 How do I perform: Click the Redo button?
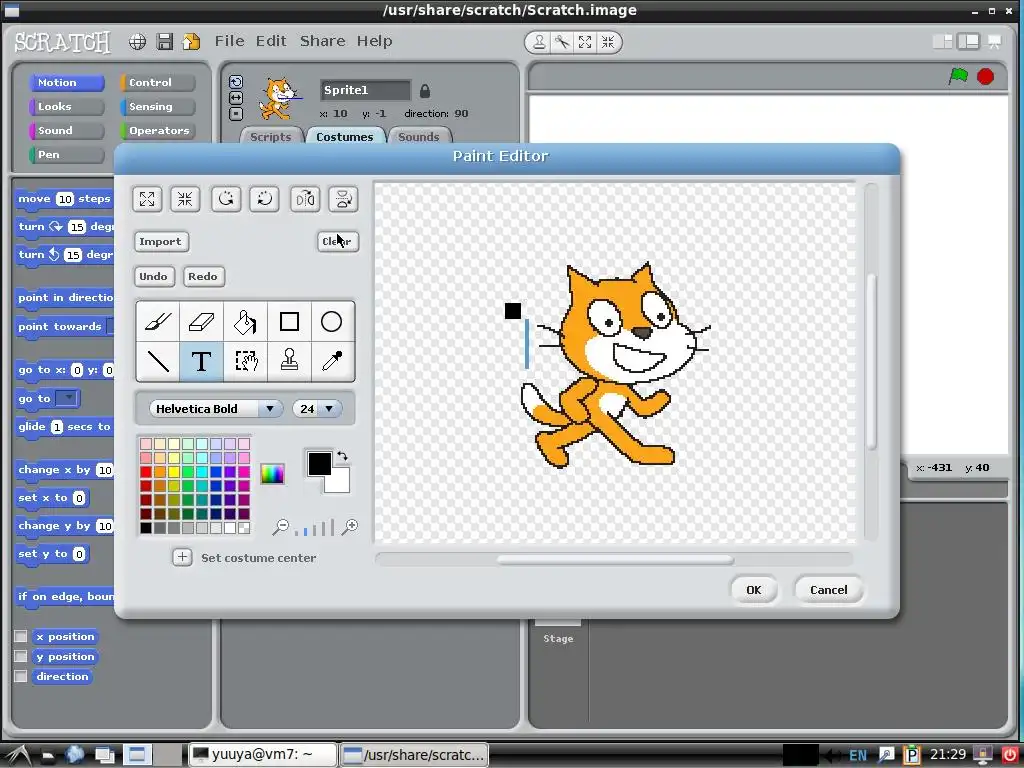point(203,276)
